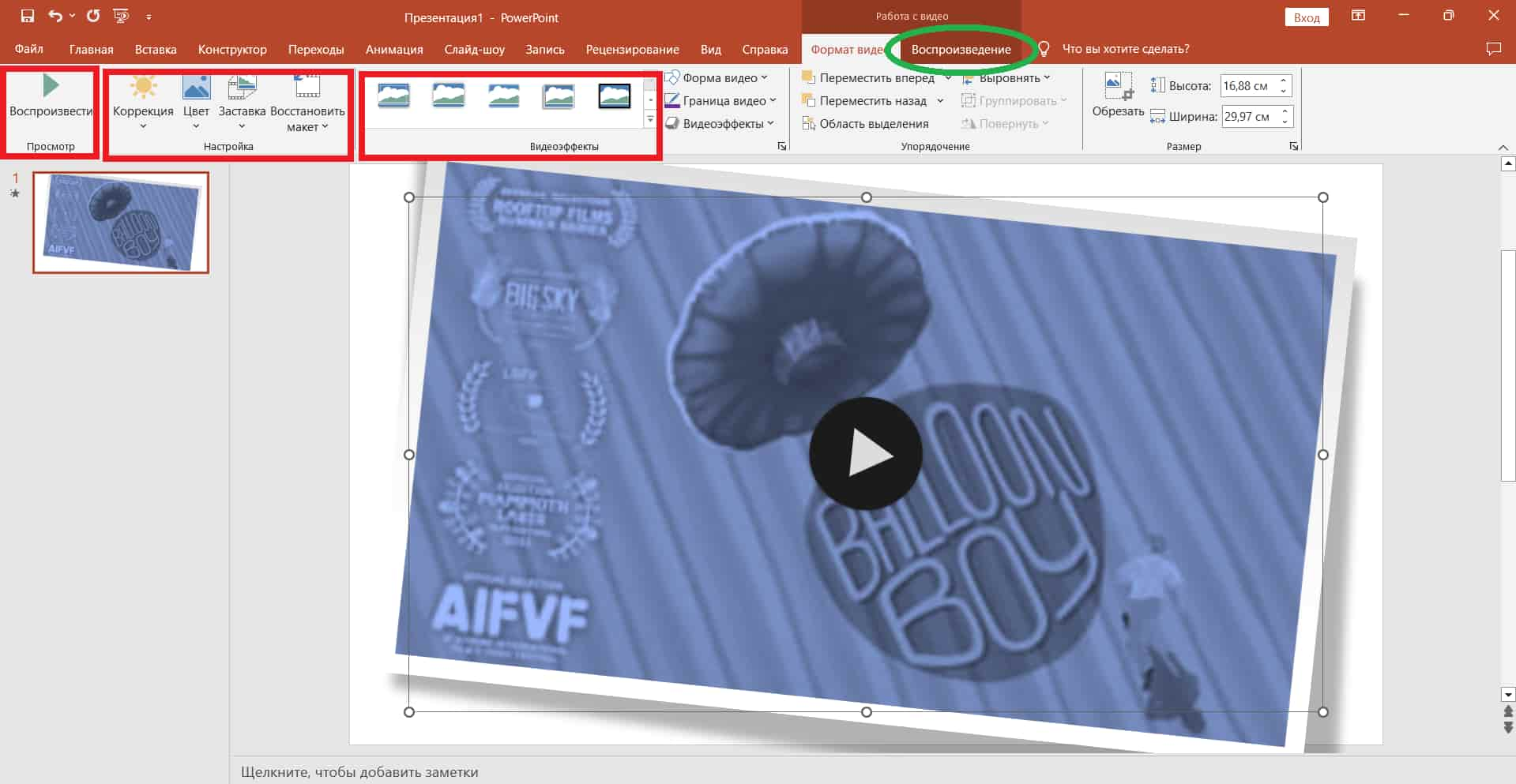Open the Заставка poster frame dropdown

(242, 103)
